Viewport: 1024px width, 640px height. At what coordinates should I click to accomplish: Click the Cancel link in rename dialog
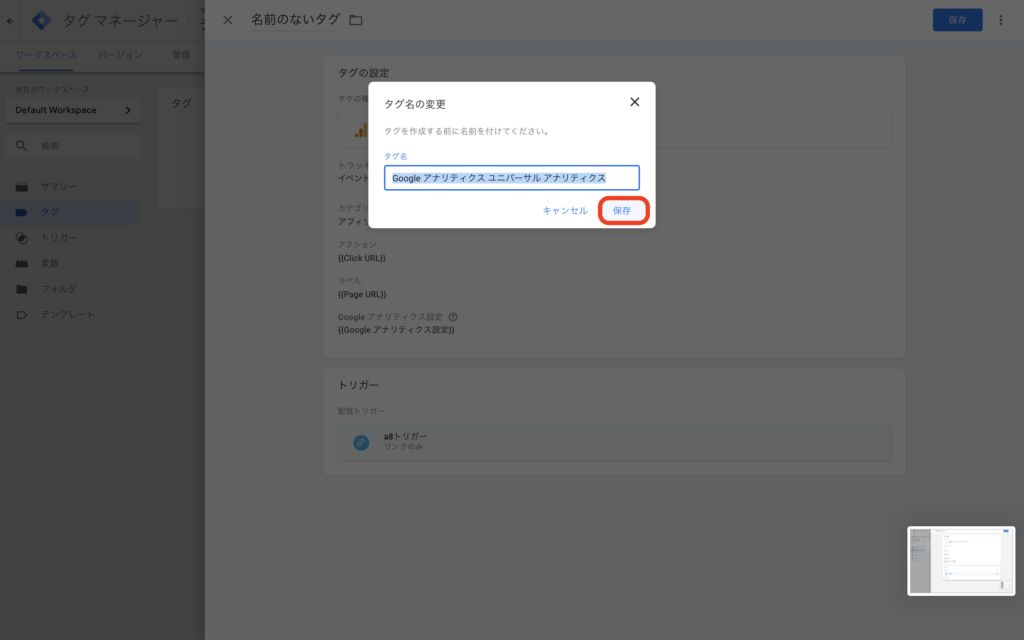click(565, 210)
